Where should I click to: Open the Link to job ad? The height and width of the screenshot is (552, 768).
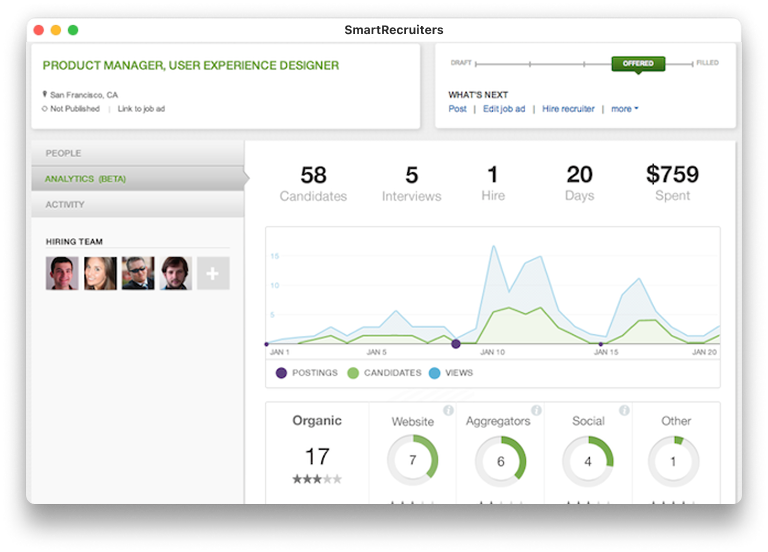click(x=141, y=109)
